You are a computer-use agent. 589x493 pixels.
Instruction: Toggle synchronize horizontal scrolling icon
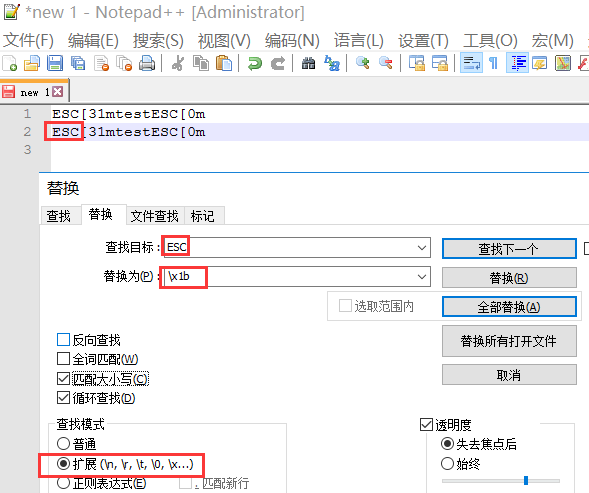pyautogui.click(x=439, y=63)
